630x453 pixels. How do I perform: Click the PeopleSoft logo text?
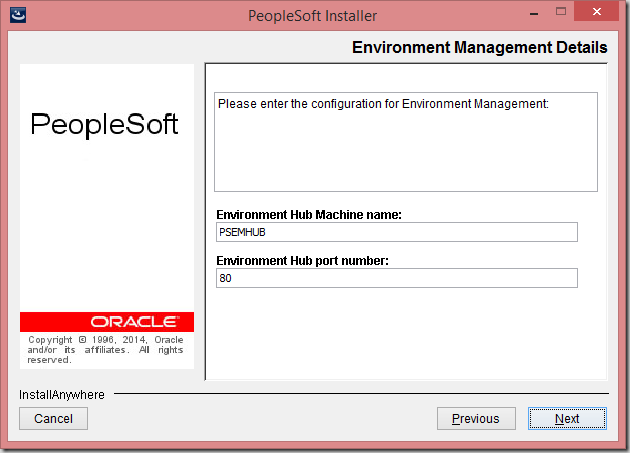(x=104, y=125)
